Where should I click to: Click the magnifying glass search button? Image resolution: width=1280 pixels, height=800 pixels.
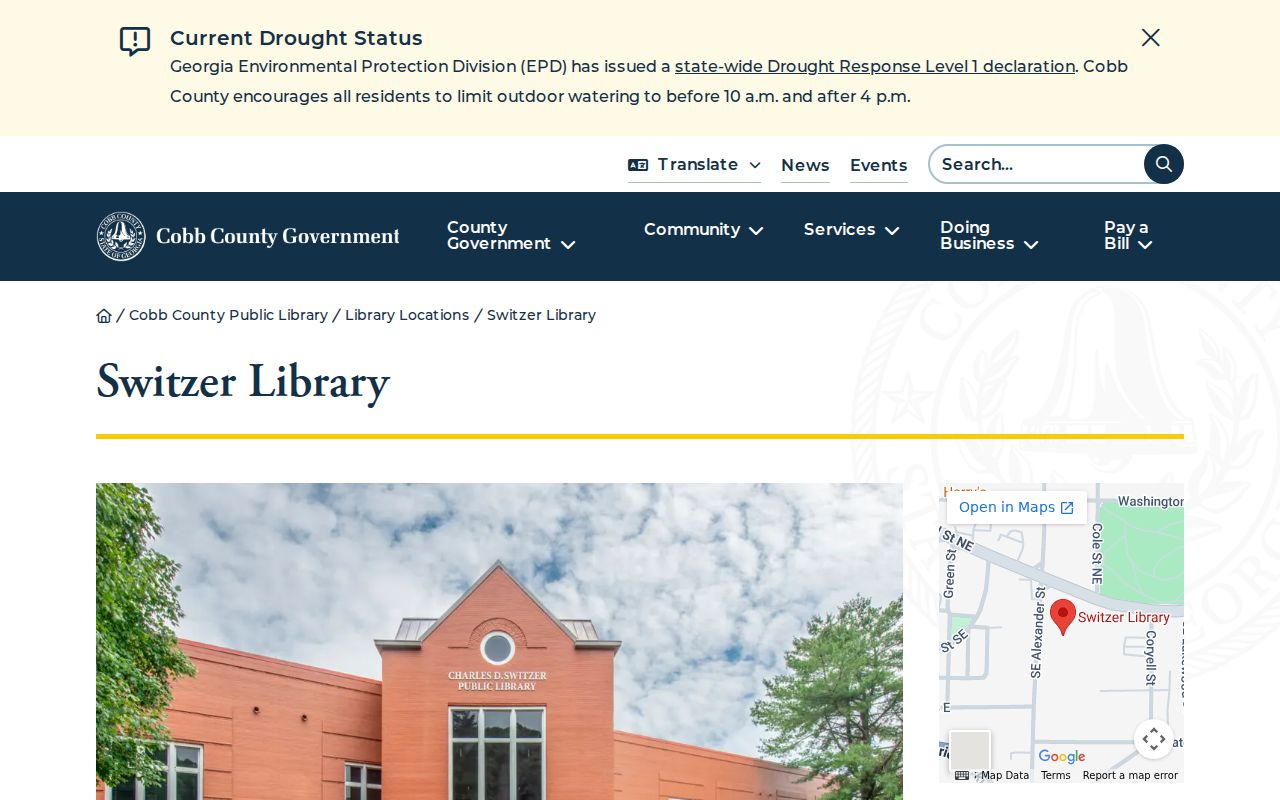pyautogui.click(x=1164, y=164)
